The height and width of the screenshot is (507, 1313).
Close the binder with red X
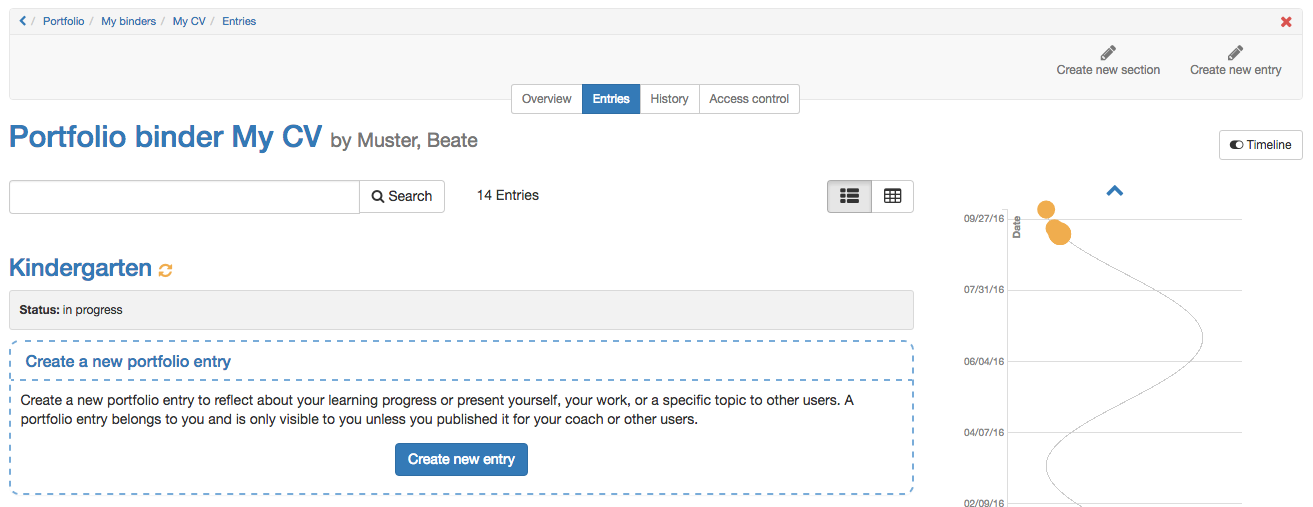tap(1286, 22)
